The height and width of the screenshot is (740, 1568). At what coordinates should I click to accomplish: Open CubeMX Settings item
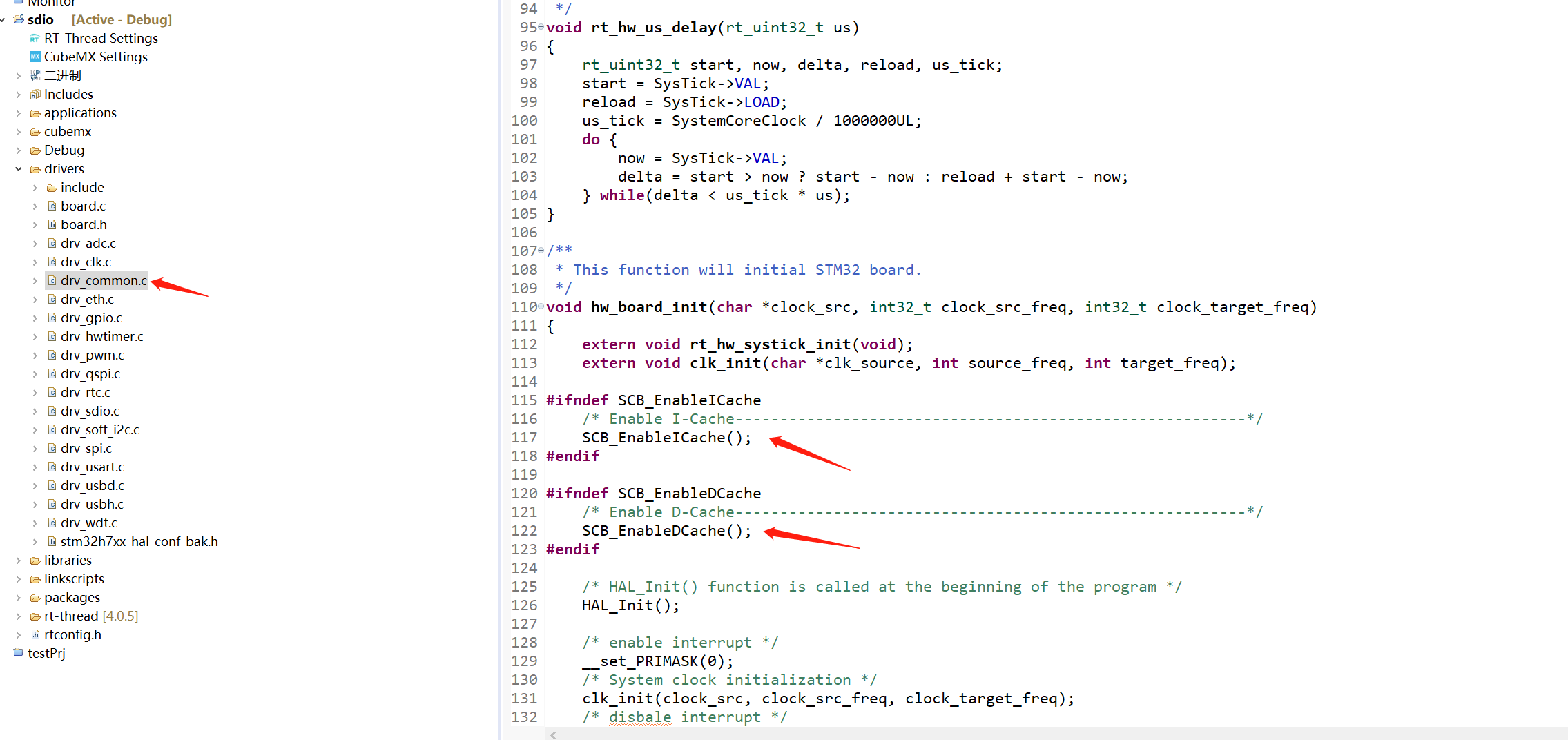(96, 57)
